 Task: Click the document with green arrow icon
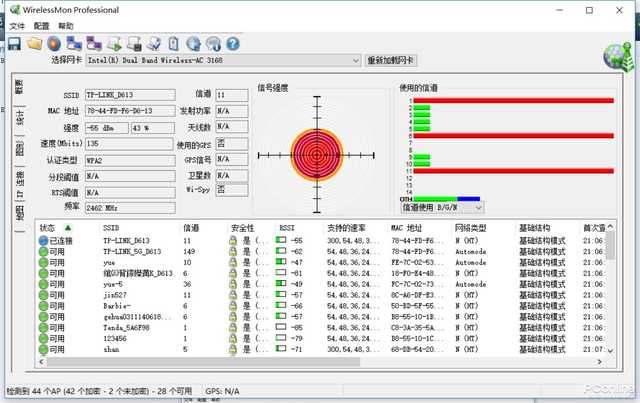tap(114, 44)
